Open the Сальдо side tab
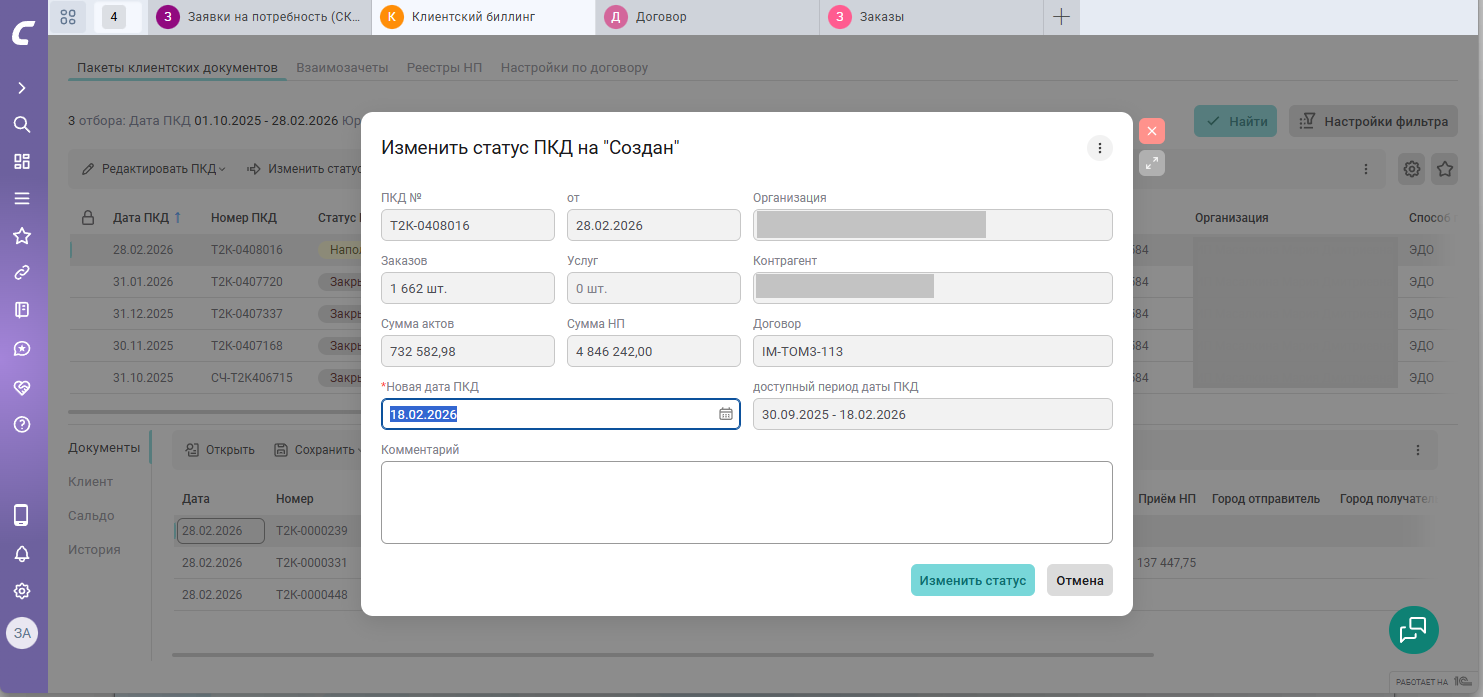 pos(91,515)
